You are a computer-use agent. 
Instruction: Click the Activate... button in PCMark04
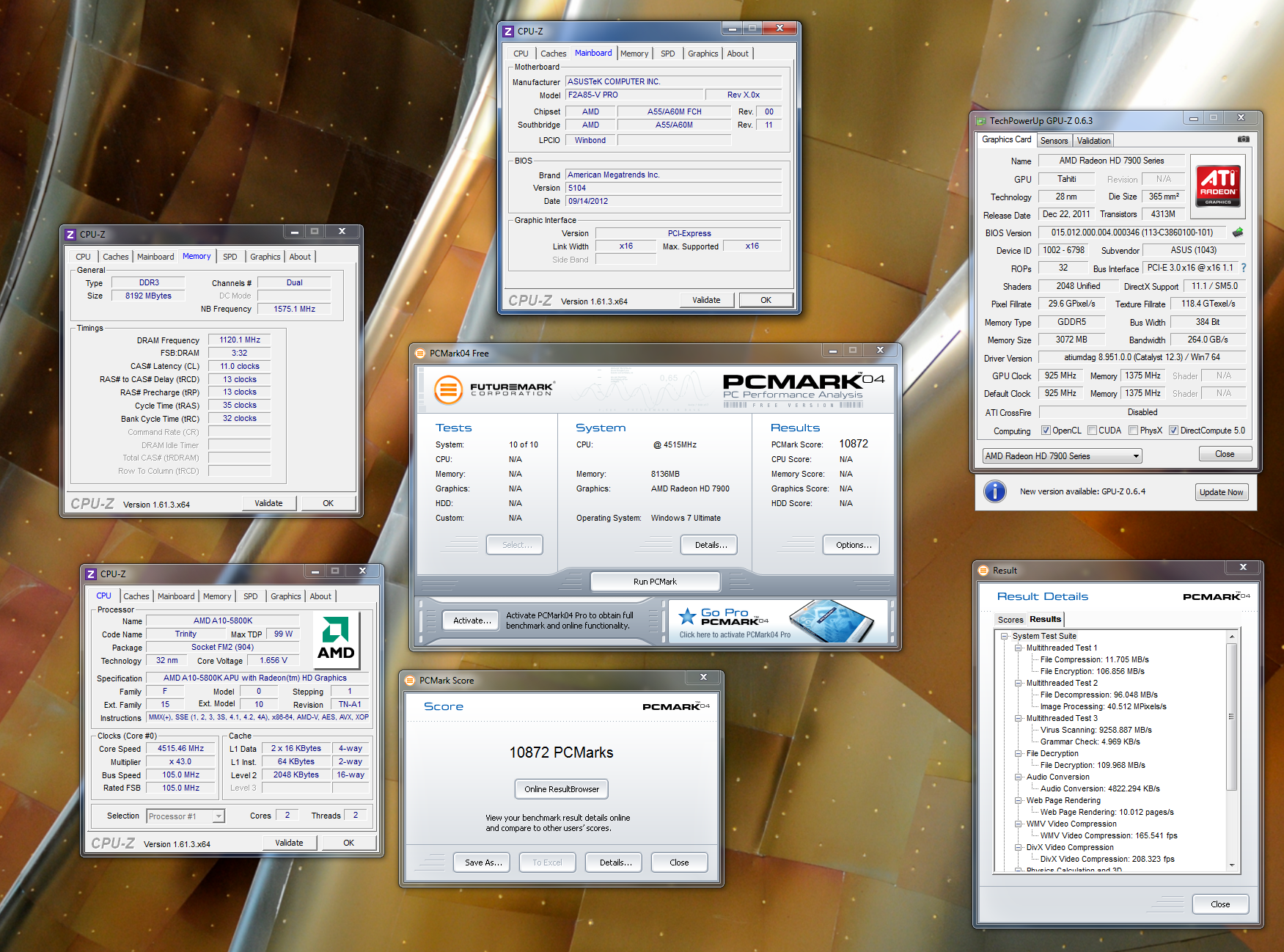pyautogui.click(x=472, y=620)
